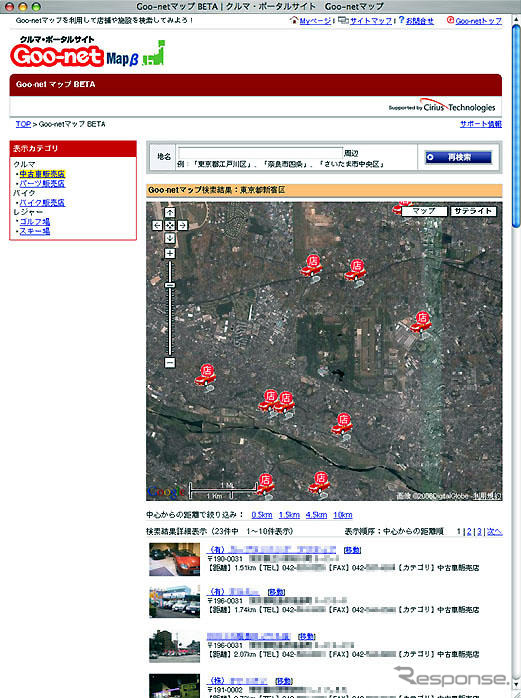Zoom out with the map minus button
The image size is (521, 698).
[x=170, y=362]
